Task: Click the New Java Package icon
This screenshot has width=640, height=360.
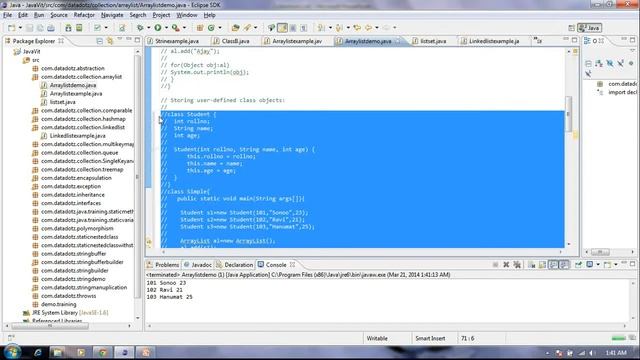Action: click(x=200, y=28)
